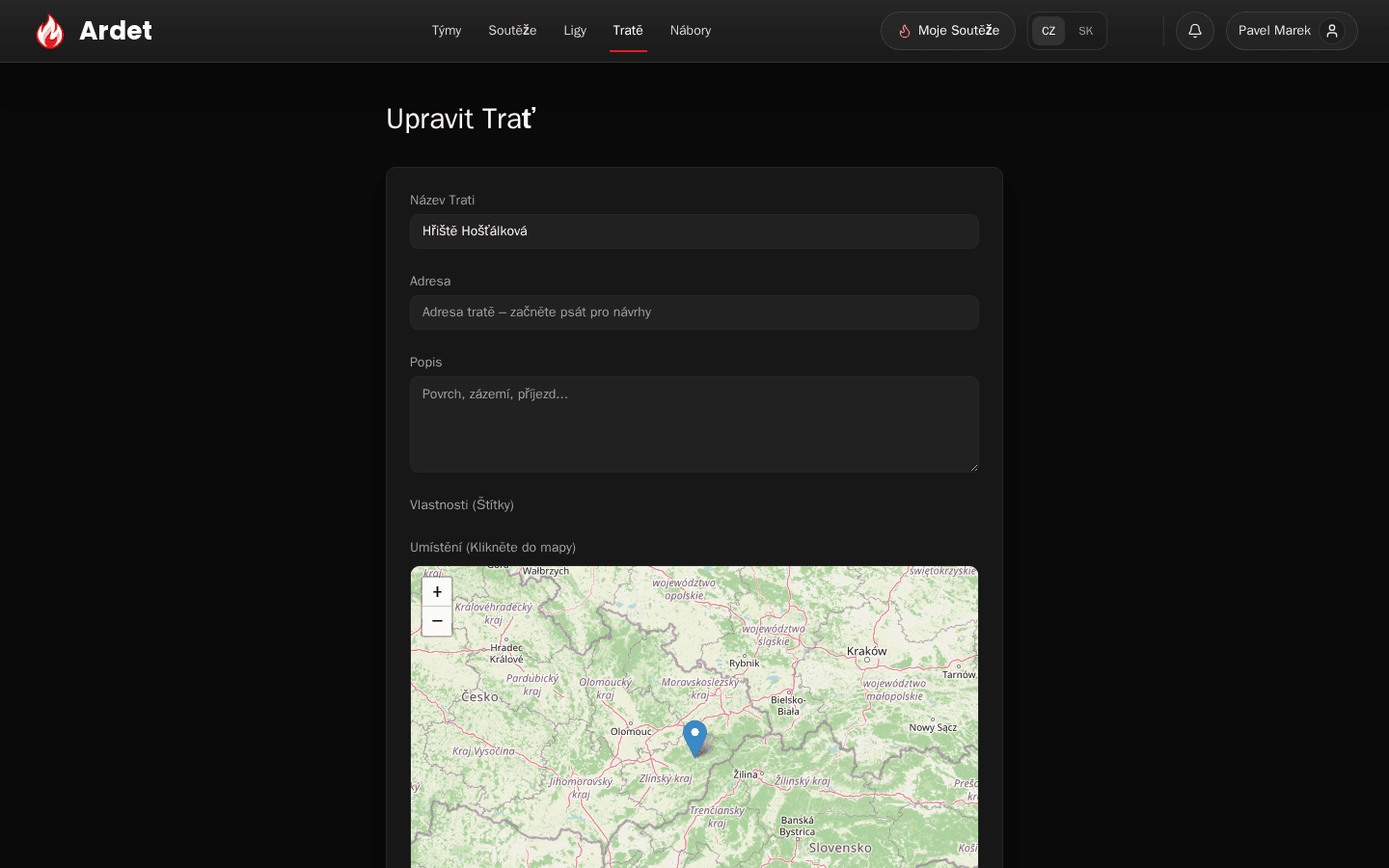
Task: Click into the Popis text area
Action: (694, 424)
